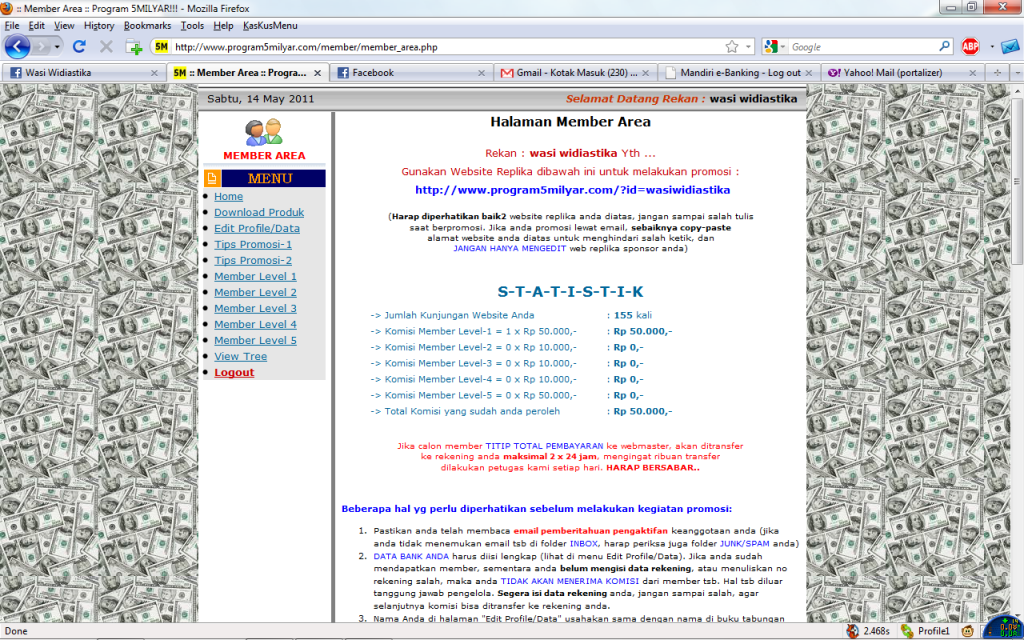1024x640 pixels.
Task: Click the forward navigation arrow
Action: click(x=41, y=47)
